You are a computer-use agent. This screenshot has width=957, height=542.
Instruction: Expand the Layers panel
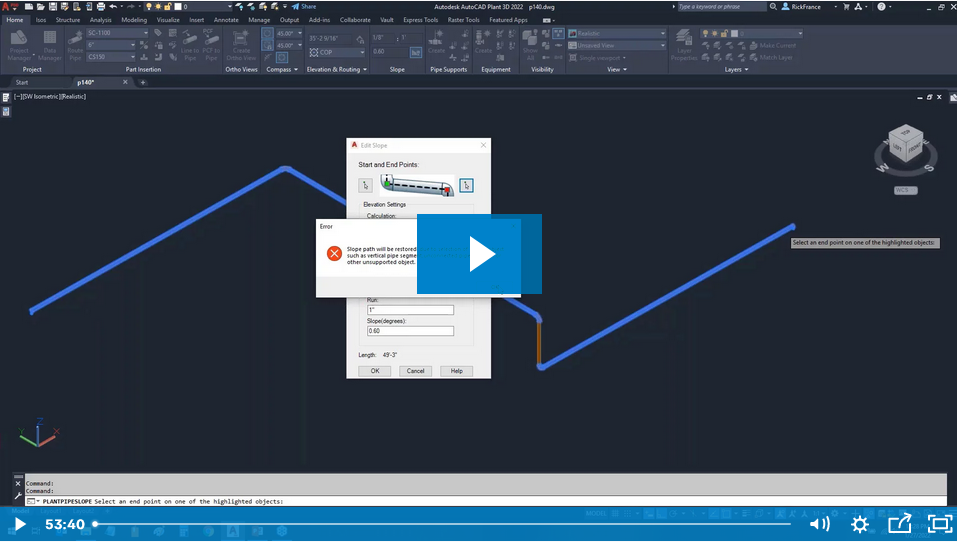(x=736, y=70)
